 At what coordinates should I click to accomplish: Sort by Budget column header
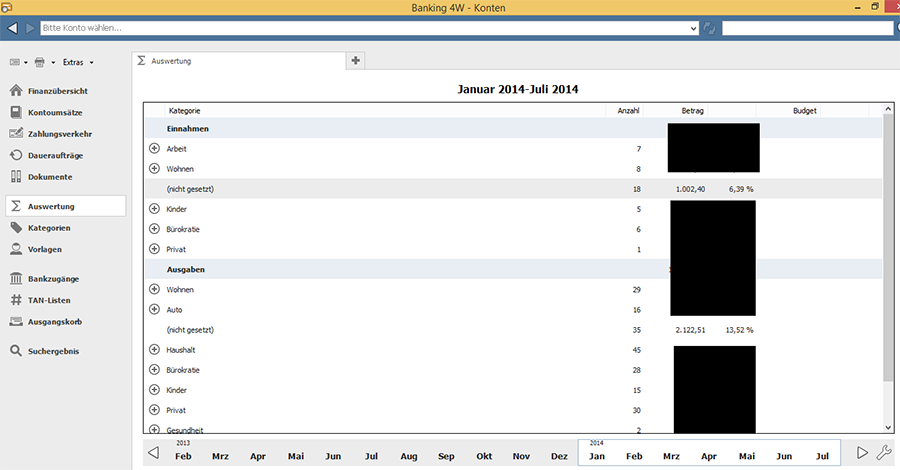(789, 110)
